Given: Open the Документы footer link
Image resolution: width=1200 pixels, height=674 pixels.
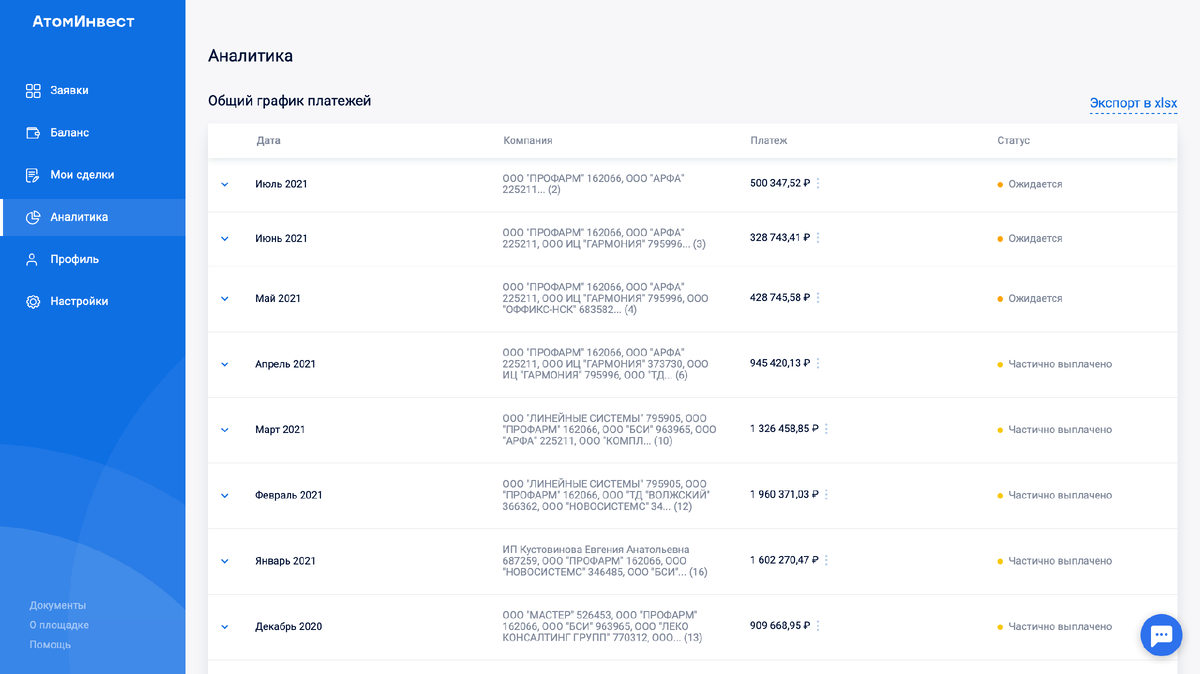Looking at the screenshot, I should (58, 605).
